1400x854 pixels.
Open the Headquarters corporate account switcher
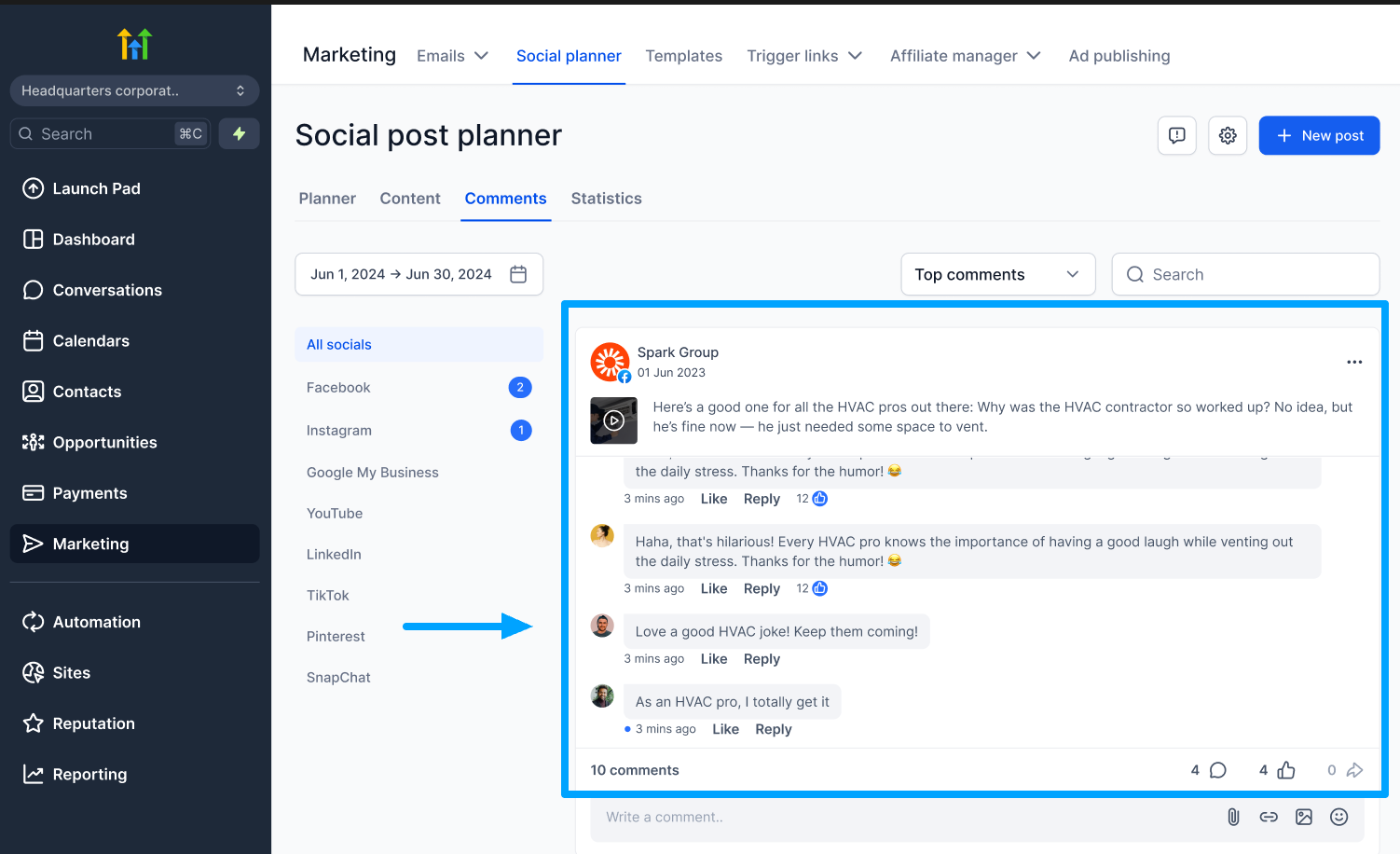134,90
